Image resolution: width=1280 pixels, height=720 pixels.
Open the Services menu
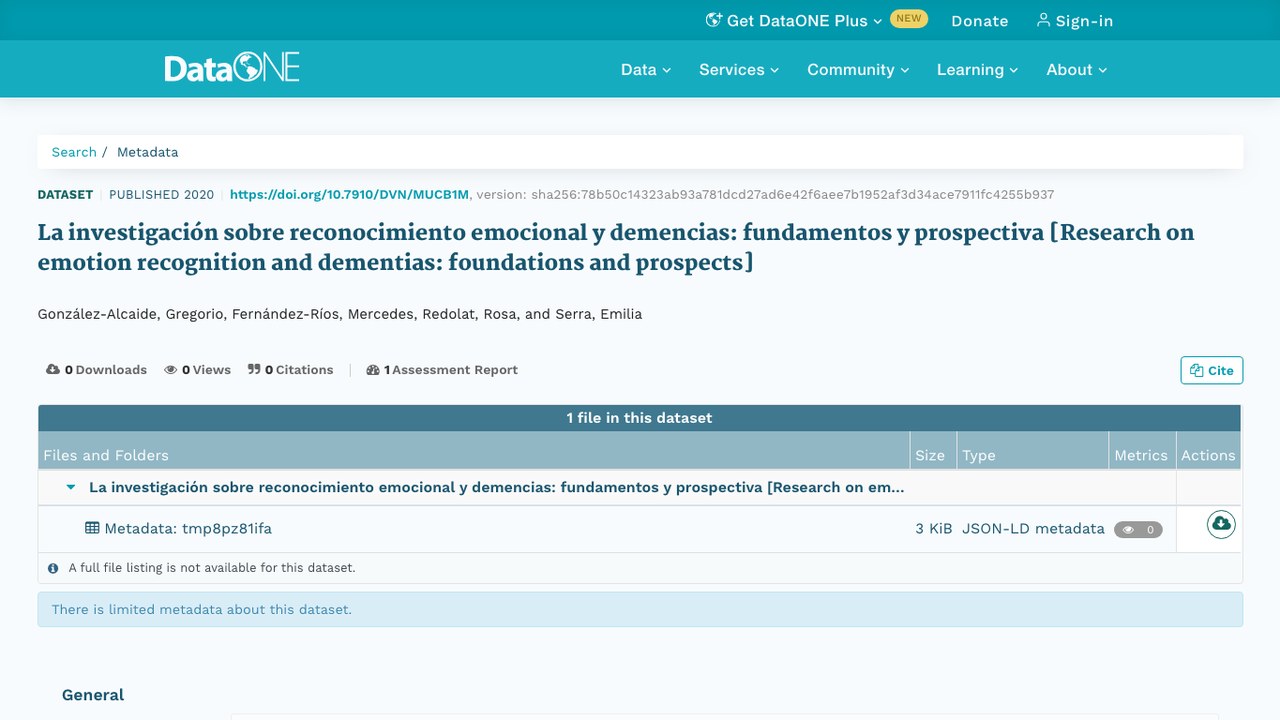pos(739,69)
